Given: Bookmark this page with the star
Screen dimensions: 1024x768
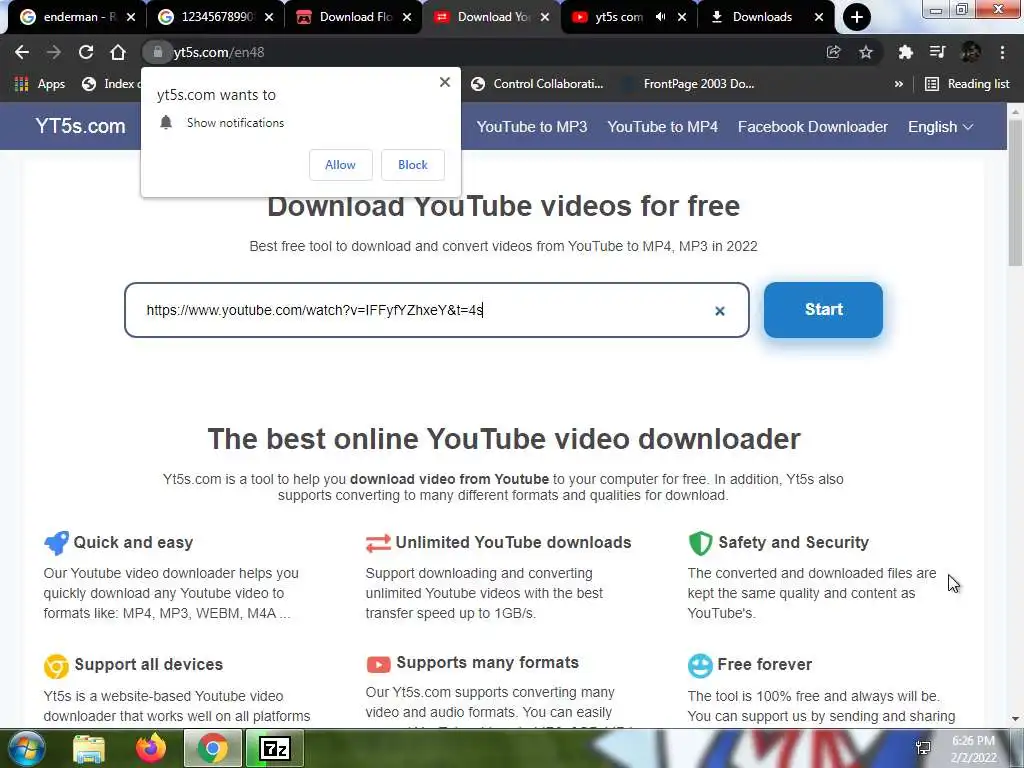Looking at the screenshot, I should point(866,52).
